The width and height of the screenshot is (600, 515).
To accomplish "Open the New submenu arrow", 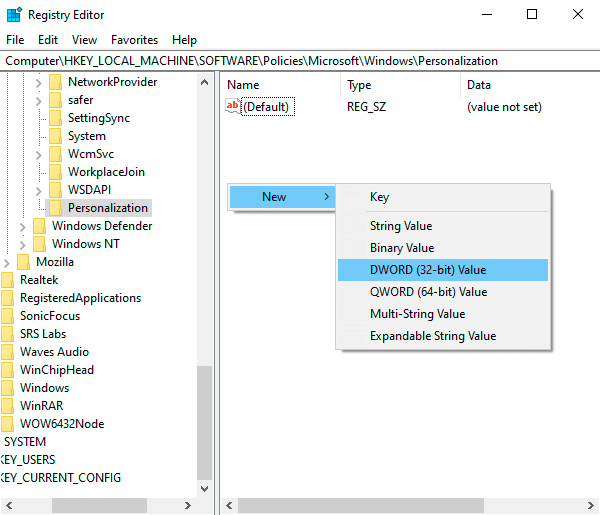I will tap(326, 197).
